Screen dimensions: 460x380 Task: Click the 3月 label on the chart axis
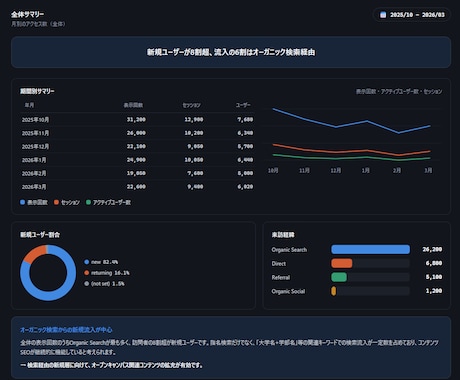[x=428, y=170]
